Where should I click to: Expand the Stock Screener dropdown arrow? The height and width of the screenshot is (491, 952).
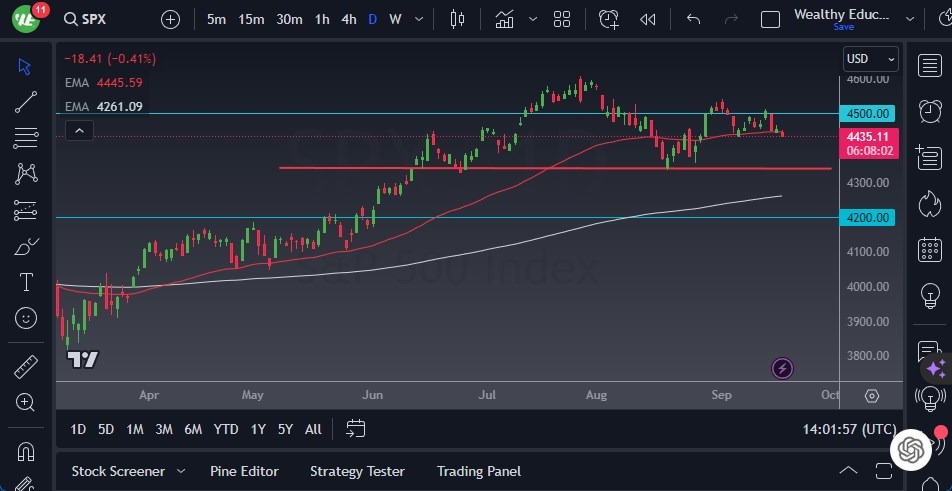[x=181, y=471]
